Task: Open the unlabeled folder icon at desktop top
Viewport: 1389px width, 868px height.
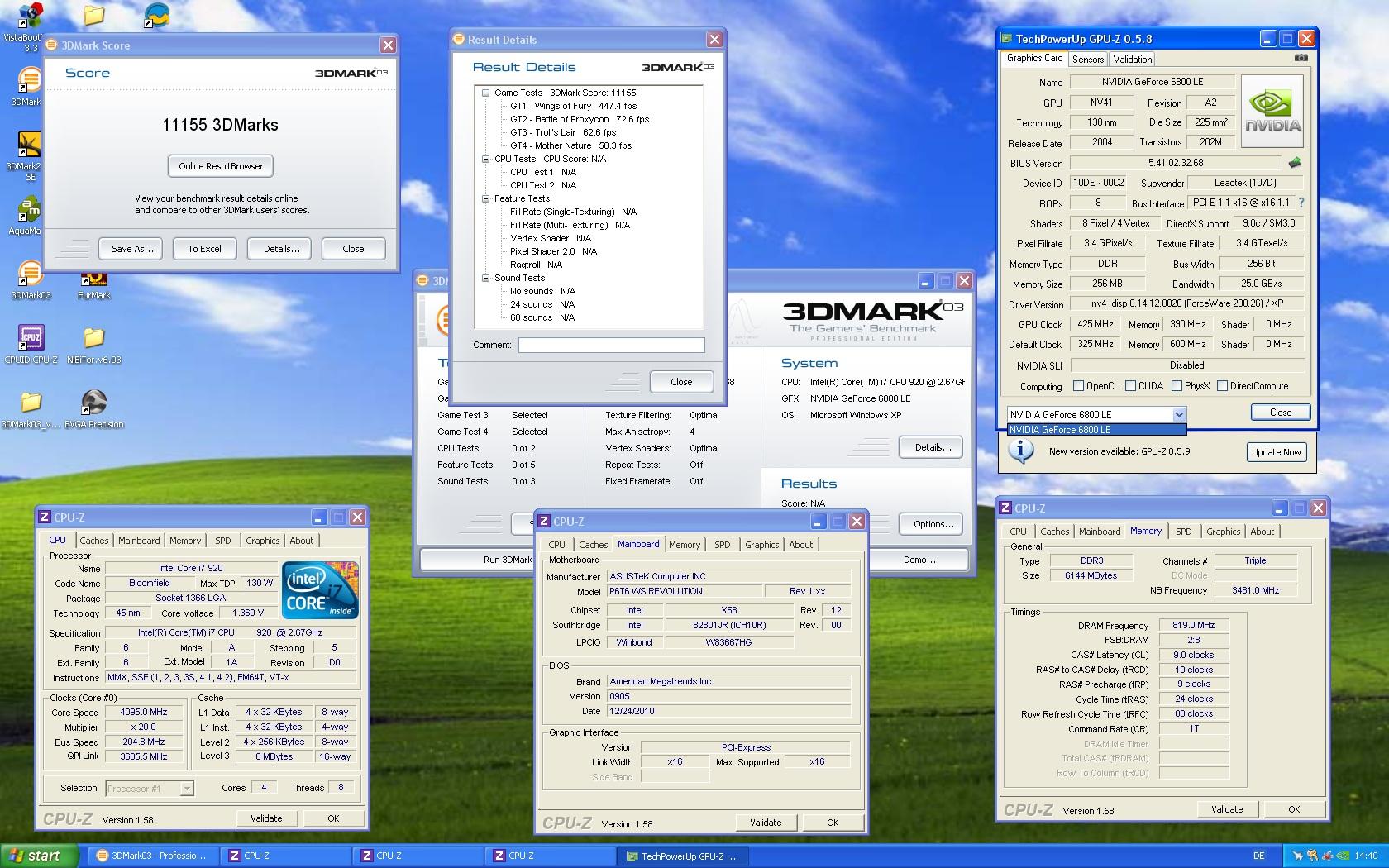Action: (93, 16)
